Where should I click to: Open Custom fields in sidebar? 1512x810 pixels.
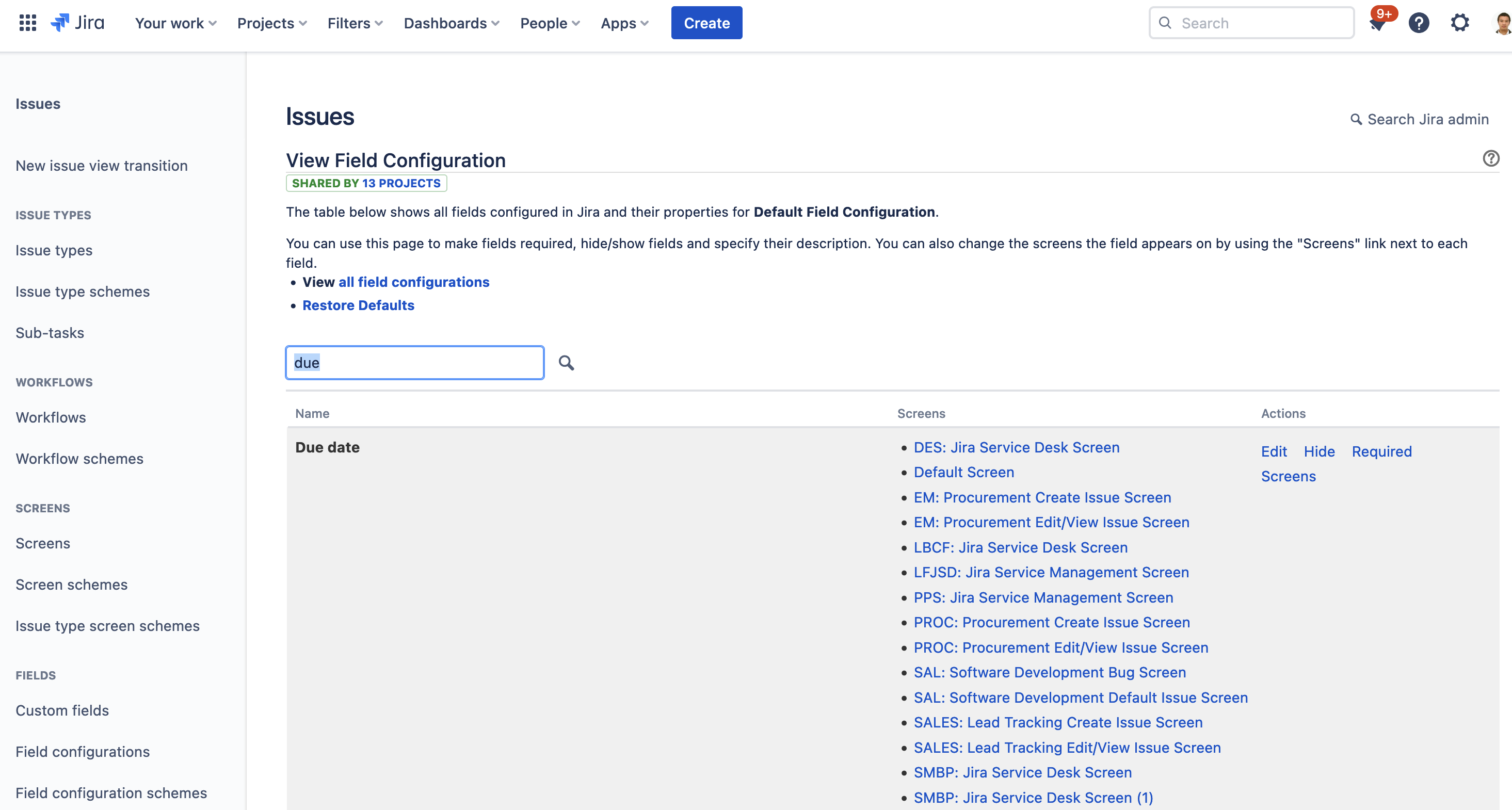[x=62, y=710]
